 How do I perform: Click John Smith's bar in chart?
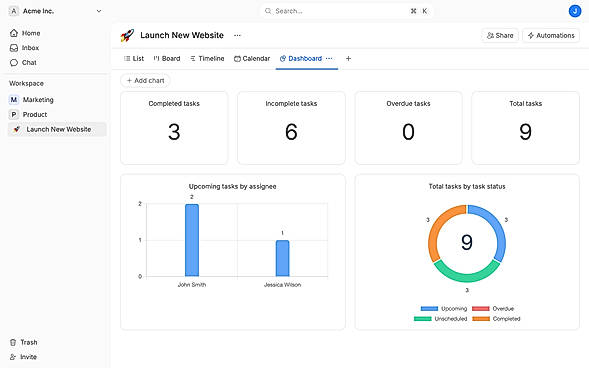[x=192, y=240]
